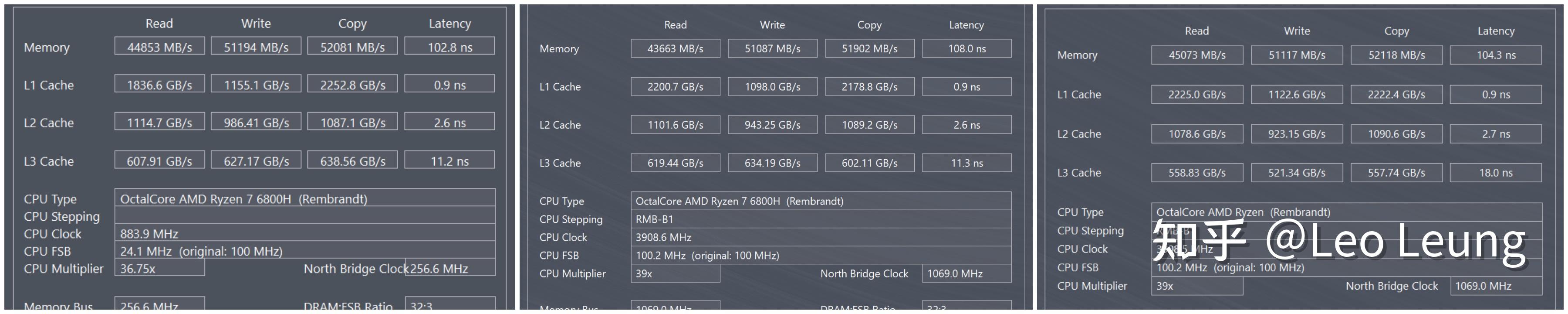Image resolution: width=1568 pixels, height=314 pixels.
Task: Click the 256.6 MHz North Bridge Clock field
Action: (450, 268)
